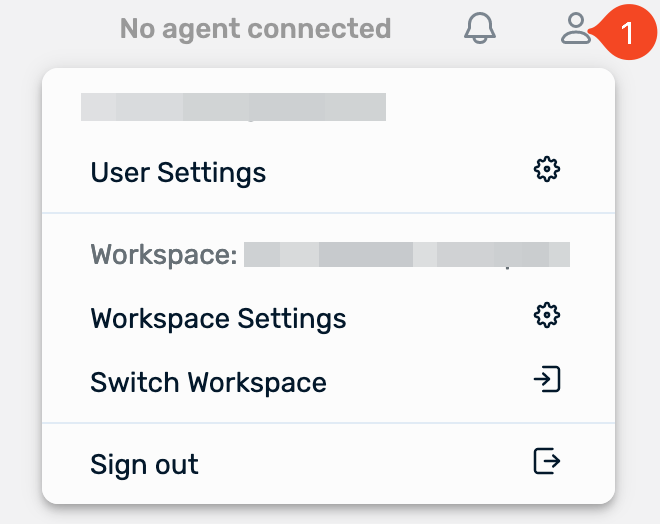The width and height of the screenshot is (660, 524).
Task: Click empty space right of the redacted username
Action: coord(490,106)
